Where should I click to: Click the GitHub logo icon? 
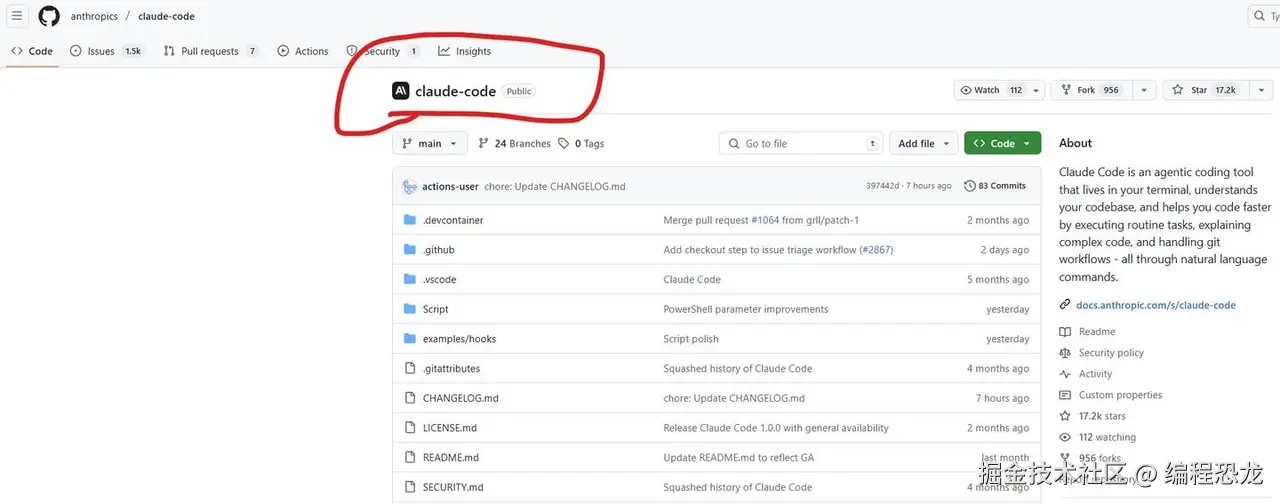48,16
